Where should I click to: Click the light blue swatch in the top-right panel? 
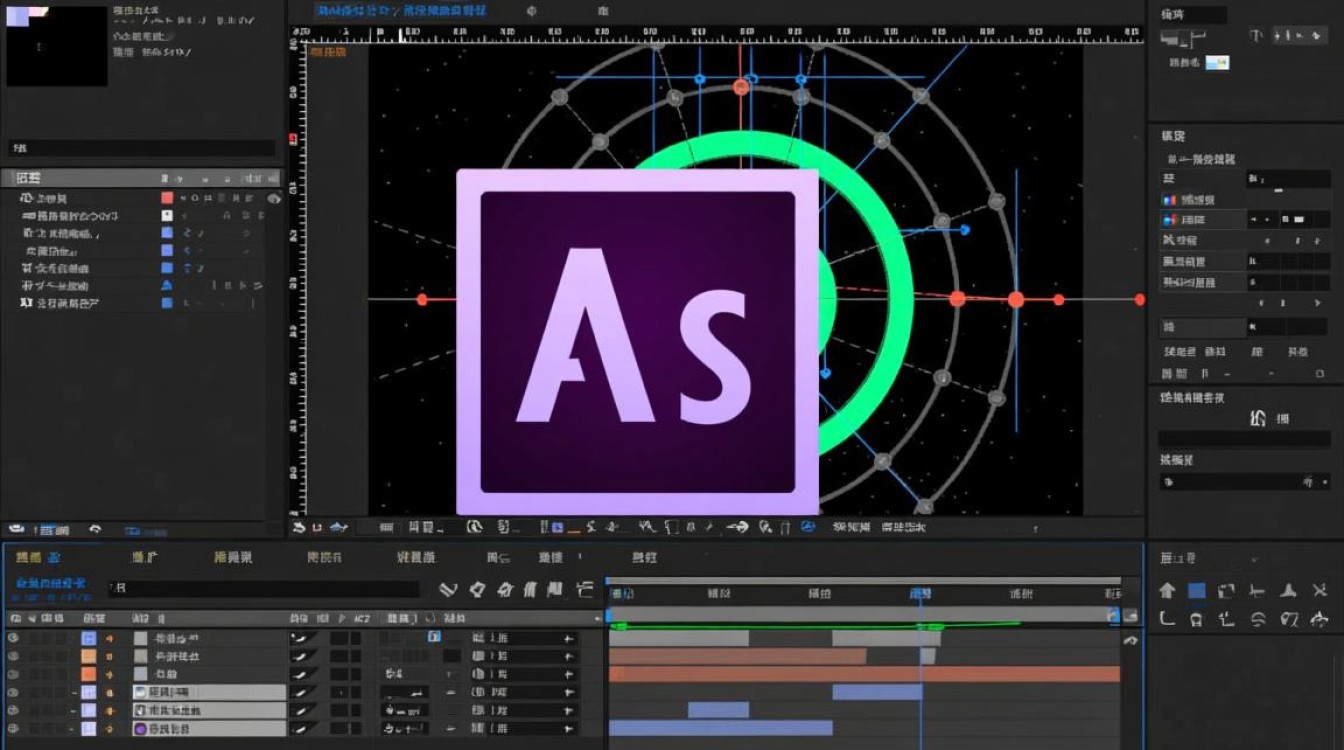[1217, 62]
